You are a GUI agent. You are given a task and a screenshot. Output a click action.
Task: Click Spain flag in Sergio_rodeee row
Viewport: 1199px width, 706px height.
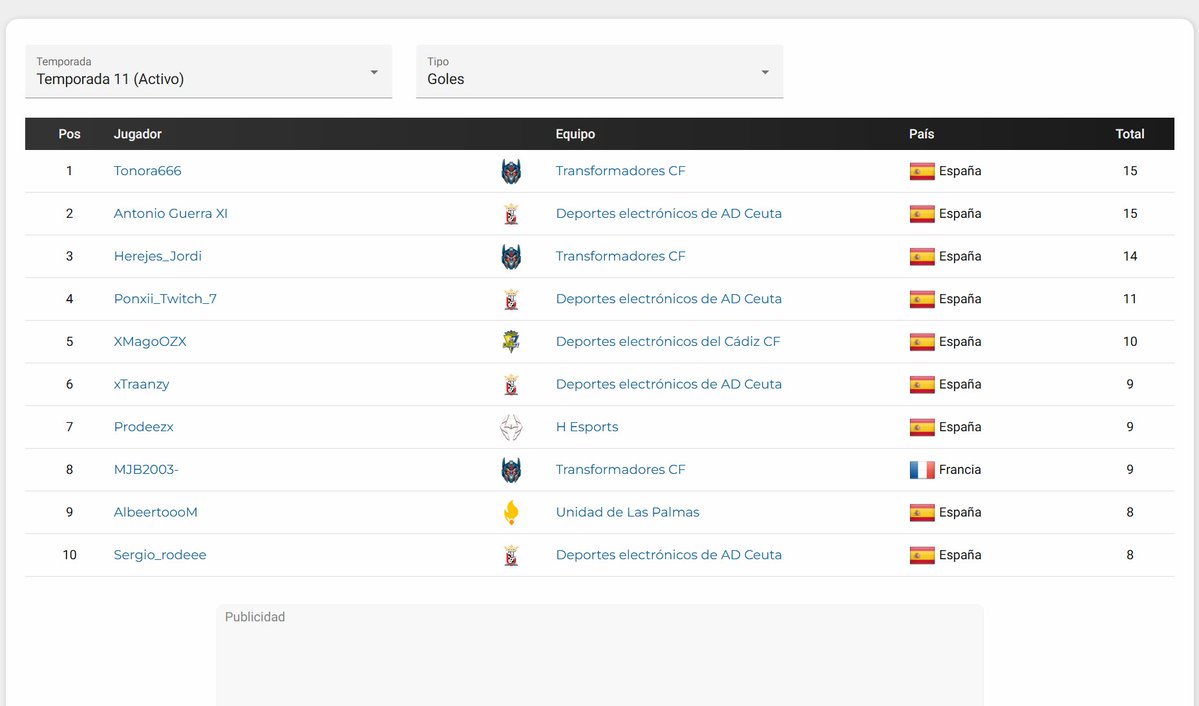922,555
